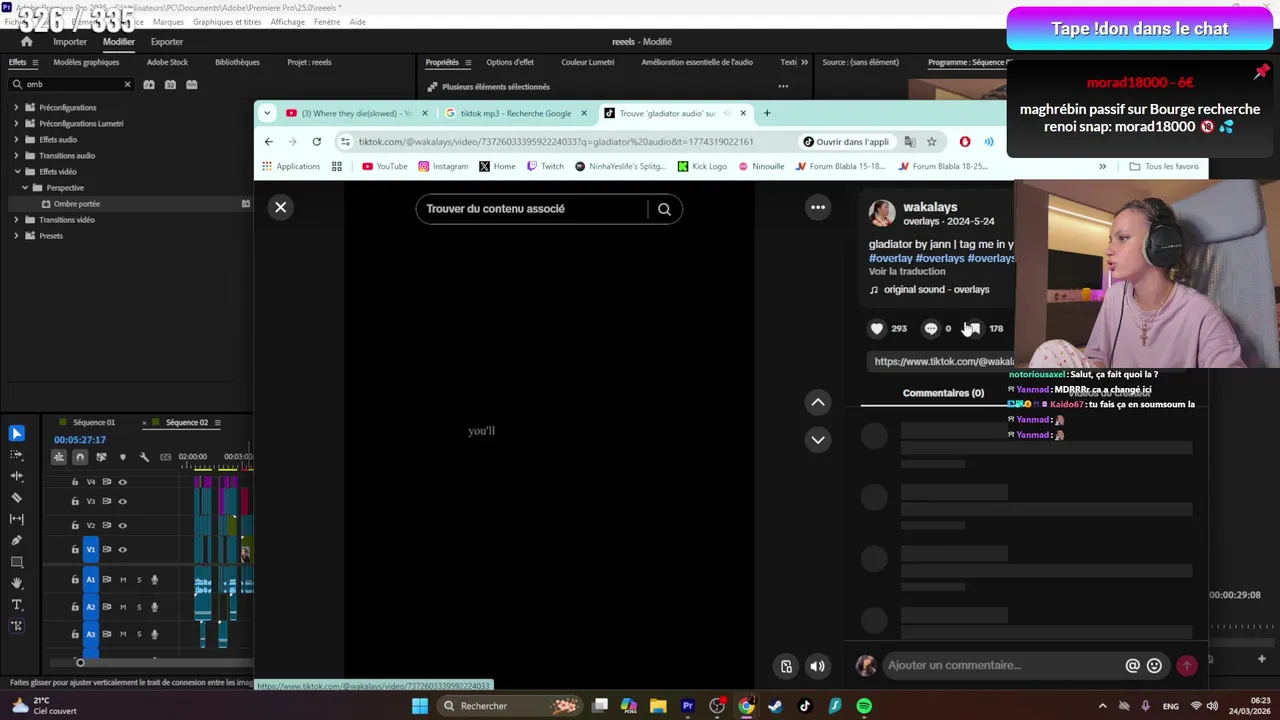The image size is (1280, 720).
Task: Open Chrome tab search dropdown arrow
Action: pos(267,113)
